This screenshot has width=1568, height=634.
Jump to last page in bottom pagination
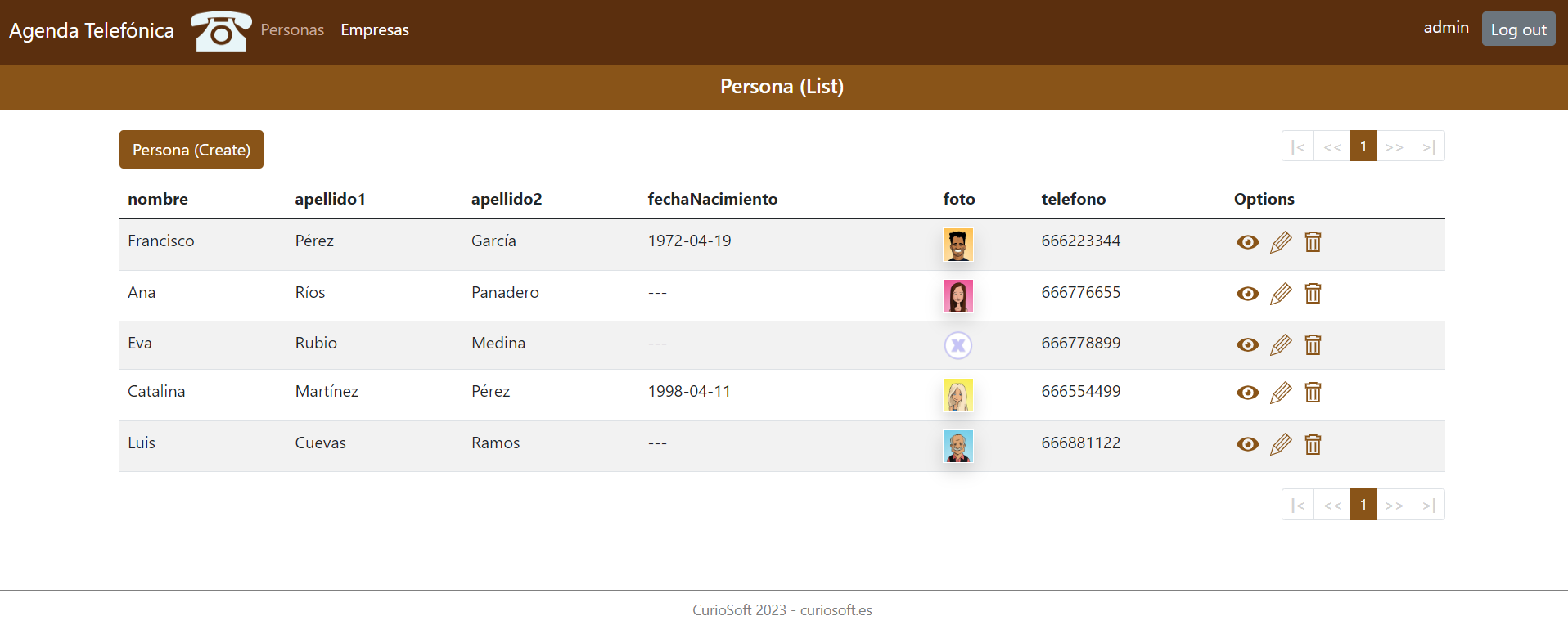tap(1429, 505)
